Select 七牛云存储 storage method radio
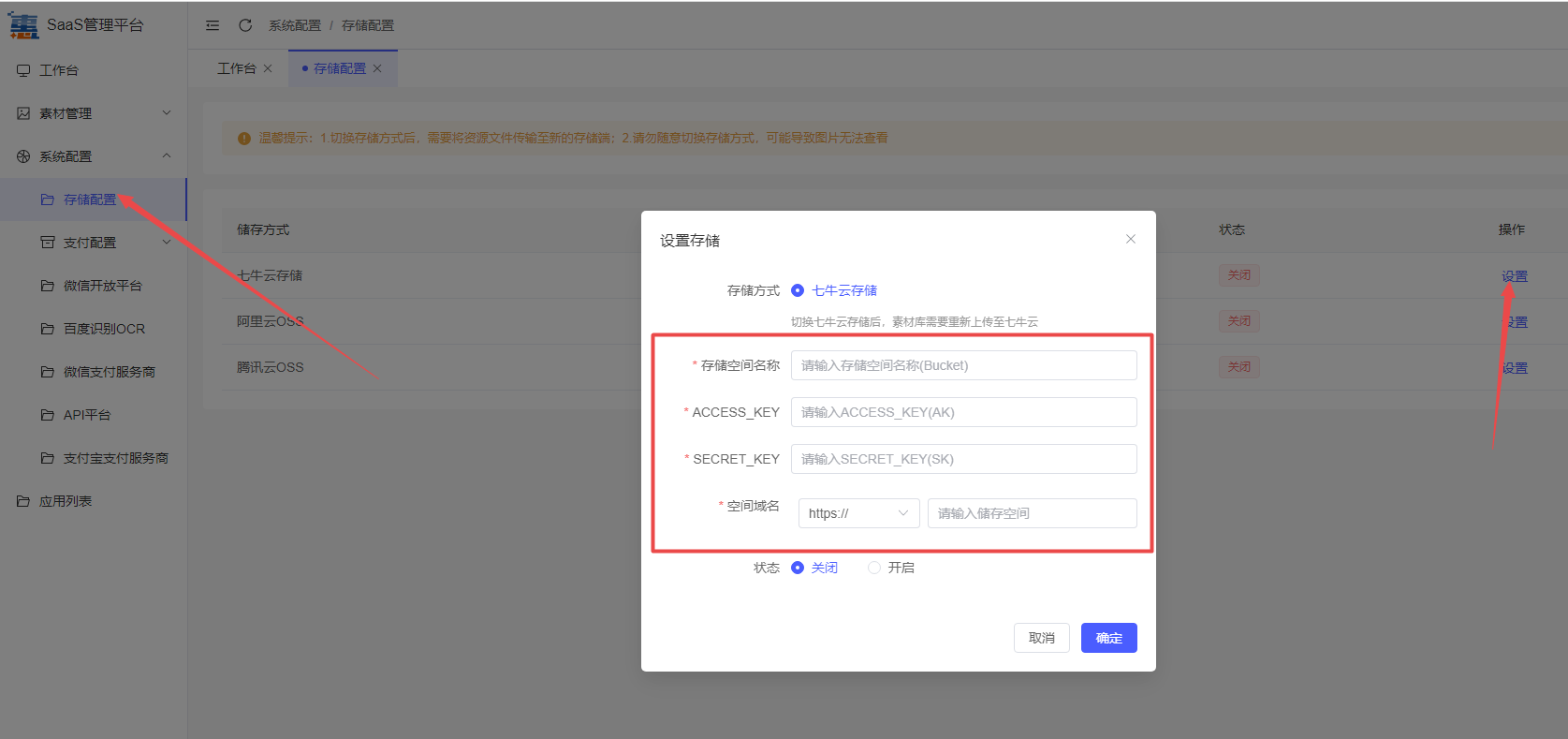This screenshot has width=1568, height=739. coord(798,290)
